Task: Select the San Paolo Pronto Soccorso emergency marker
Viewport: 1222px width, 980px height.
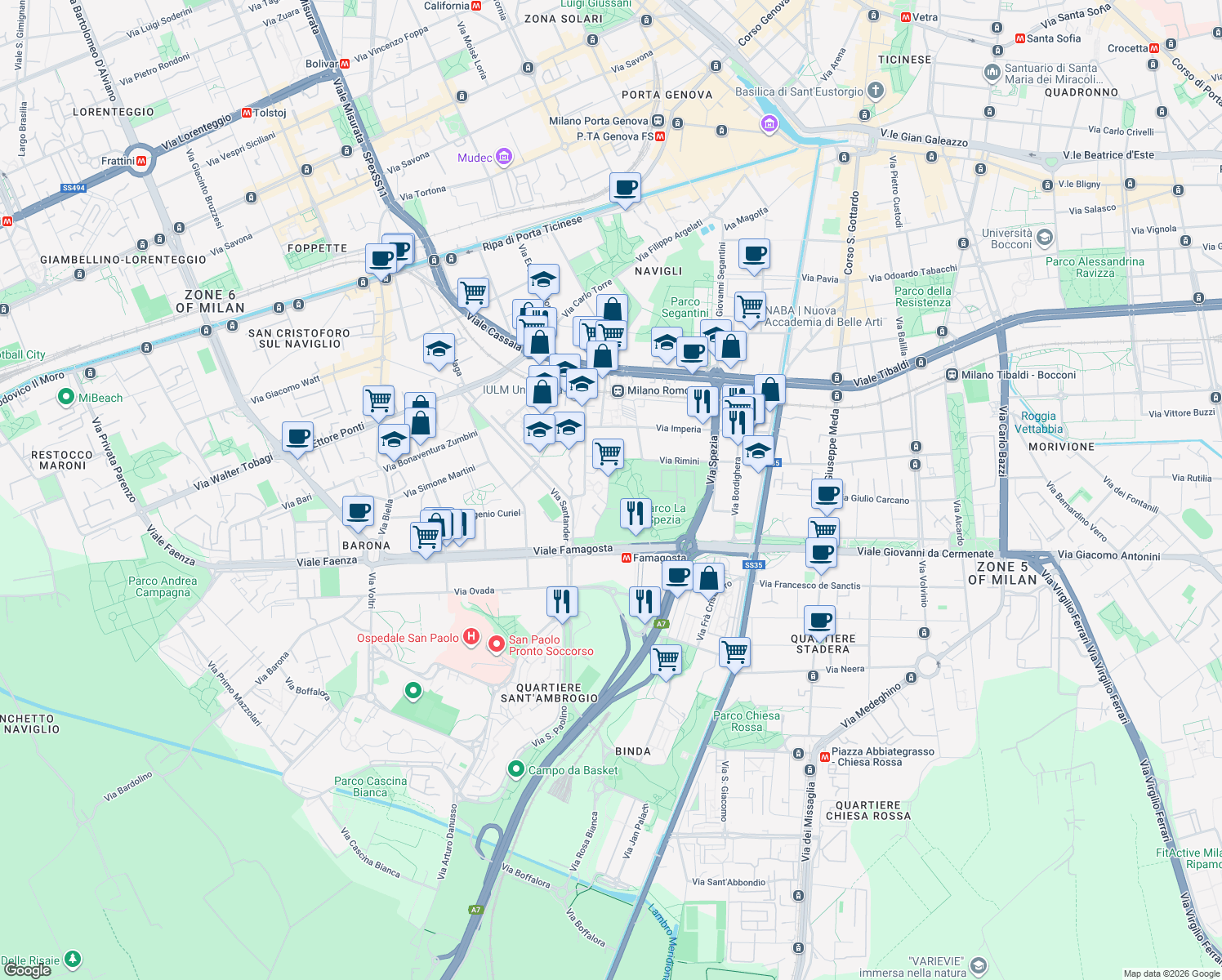Action: coord(497,644)
